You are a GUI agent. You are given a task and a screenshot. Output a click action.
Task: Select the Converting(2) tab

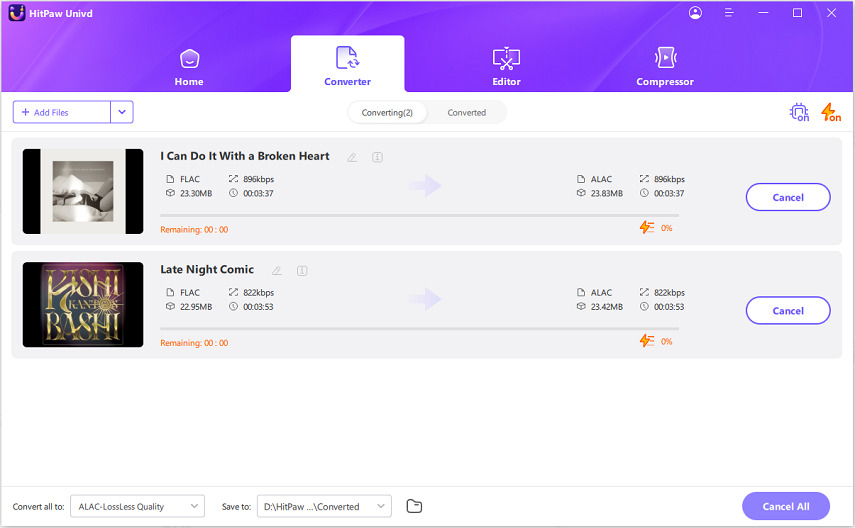point(387,112)
